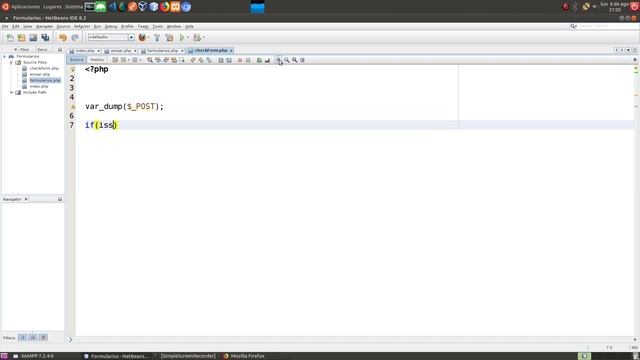Switch to the index.php editor tab
Screen dimensions: 640x360
click(x=84, y=51)
